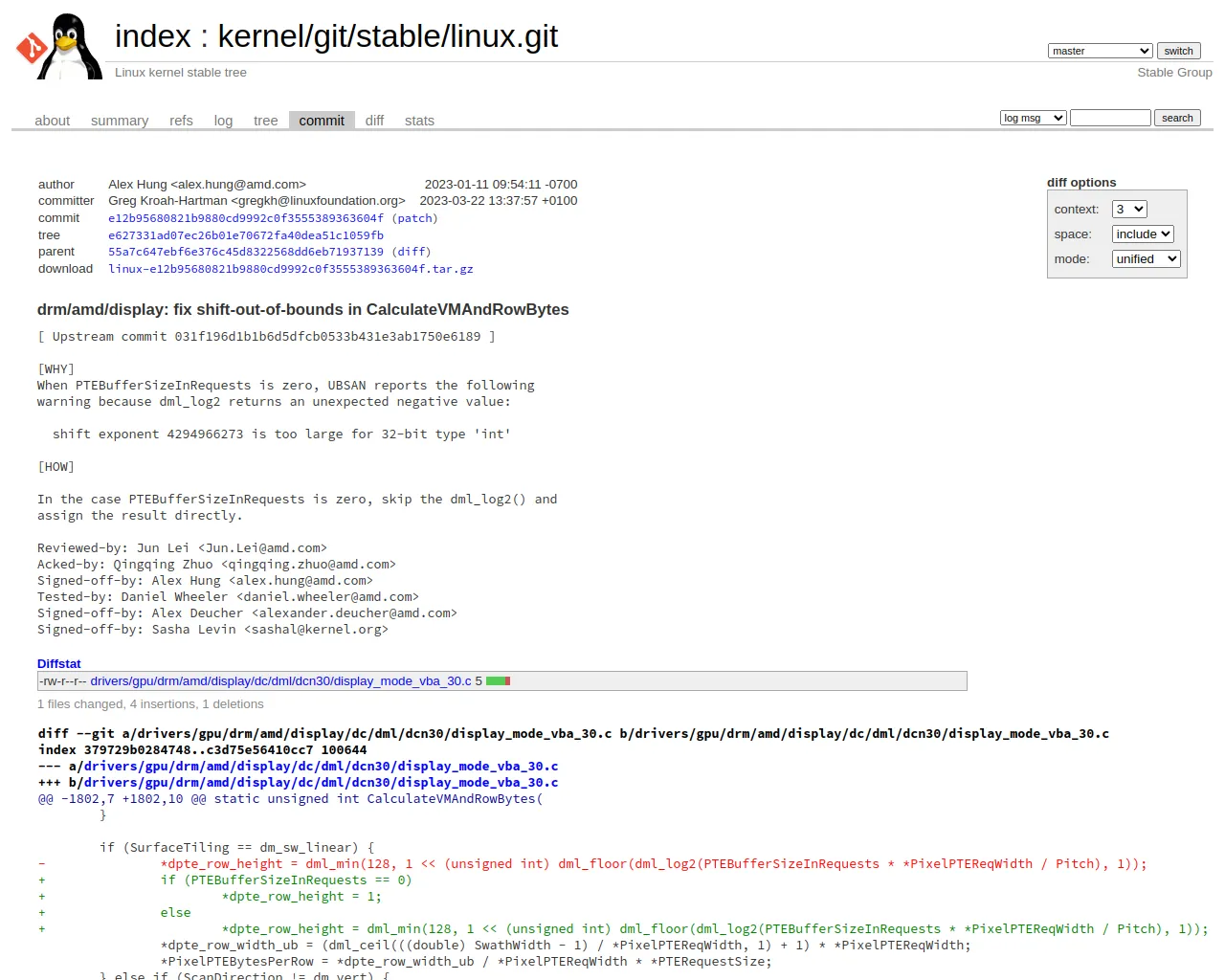Select the commit tab
This screenshot has height=980, width=1225.
click(322, 121)
